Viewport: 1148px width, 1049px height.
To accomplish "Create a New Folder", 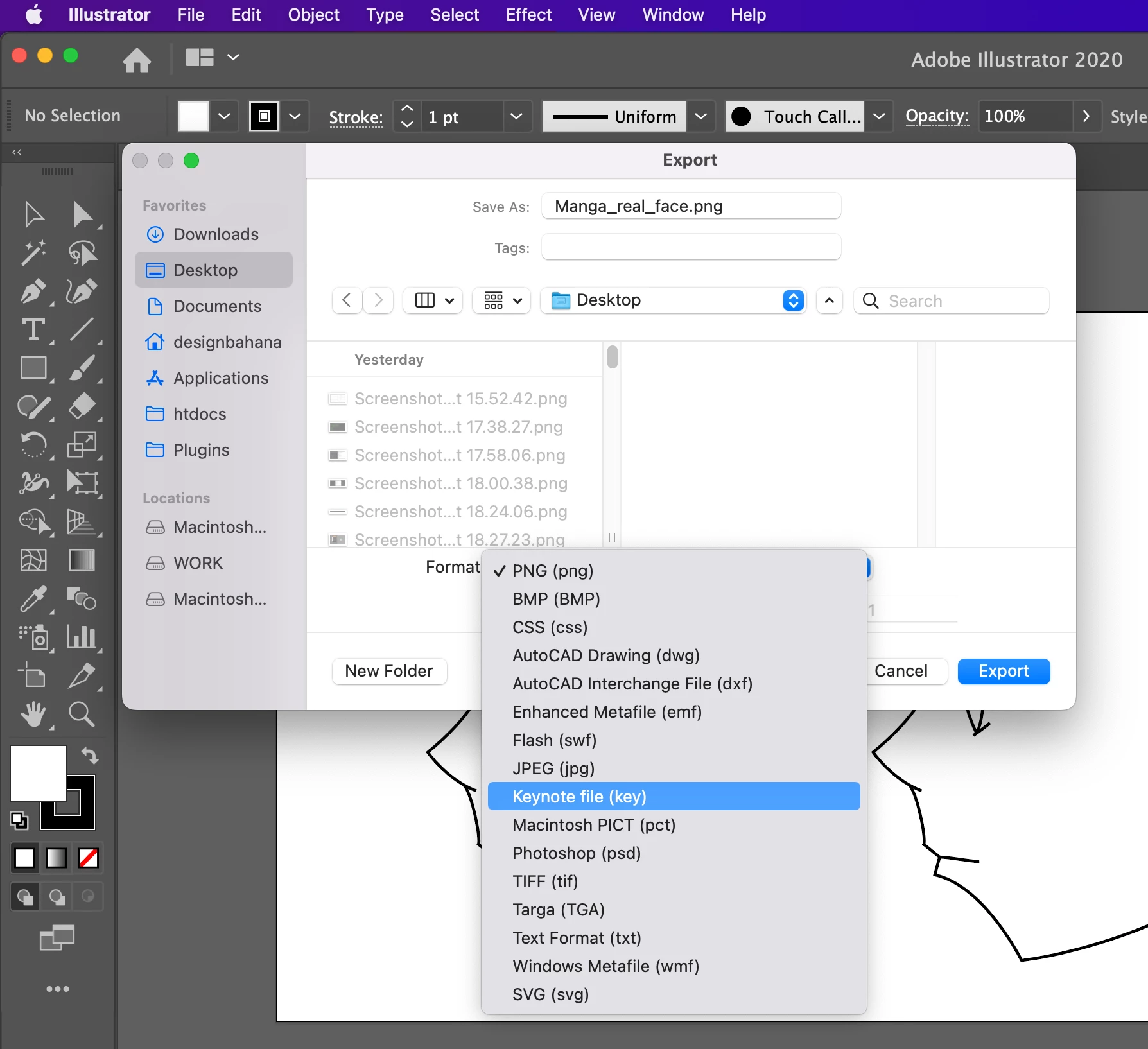I will tap(389, 671).
